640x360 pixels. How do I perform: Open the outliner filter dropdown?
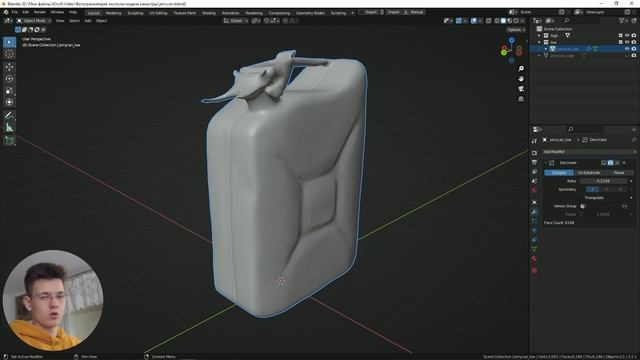click(x=623, y=21)
